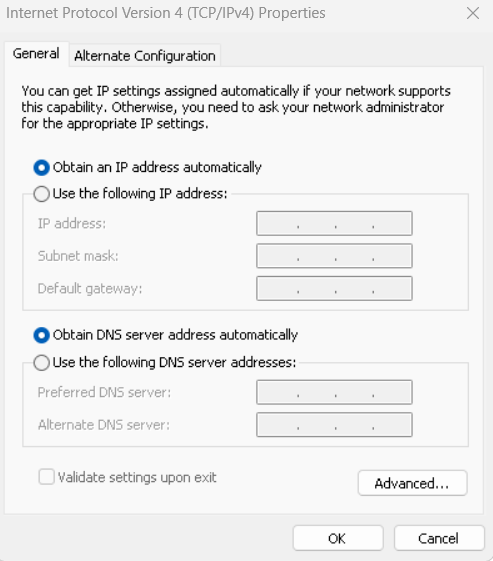Open the Advanced settings dialog

412,483
